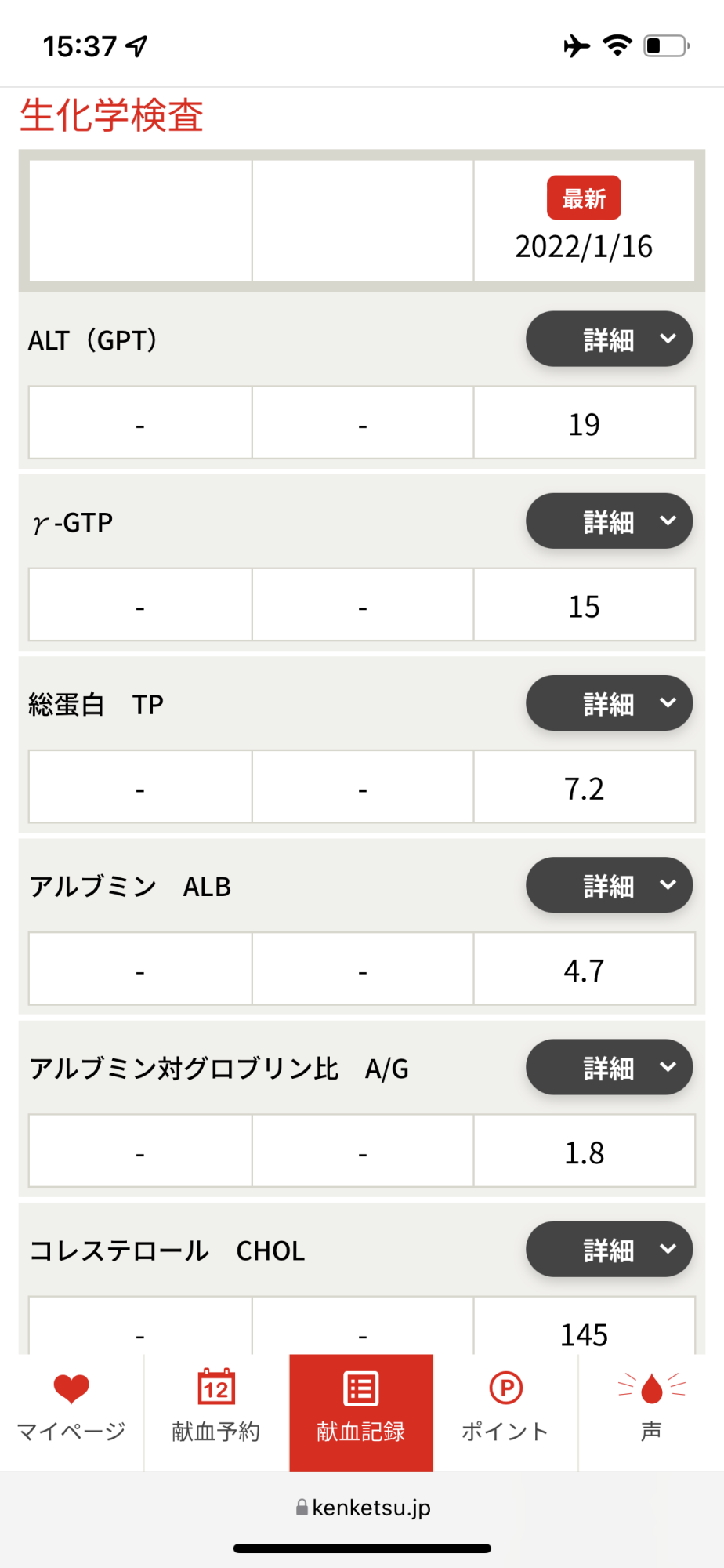The height and width of the screenshot is (1568, 724).
Task: Tap the 2022/1/16 date cell
Action: coord(584,221)
